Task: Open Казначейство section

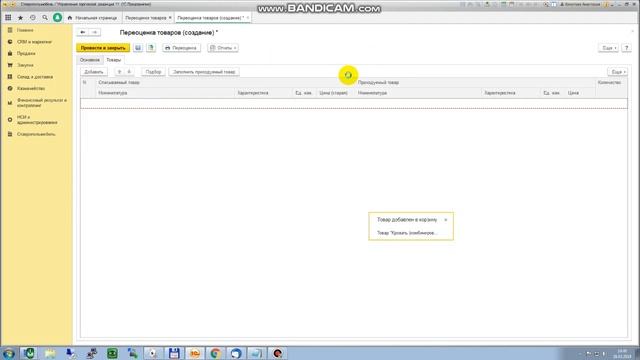Action: 31,88
